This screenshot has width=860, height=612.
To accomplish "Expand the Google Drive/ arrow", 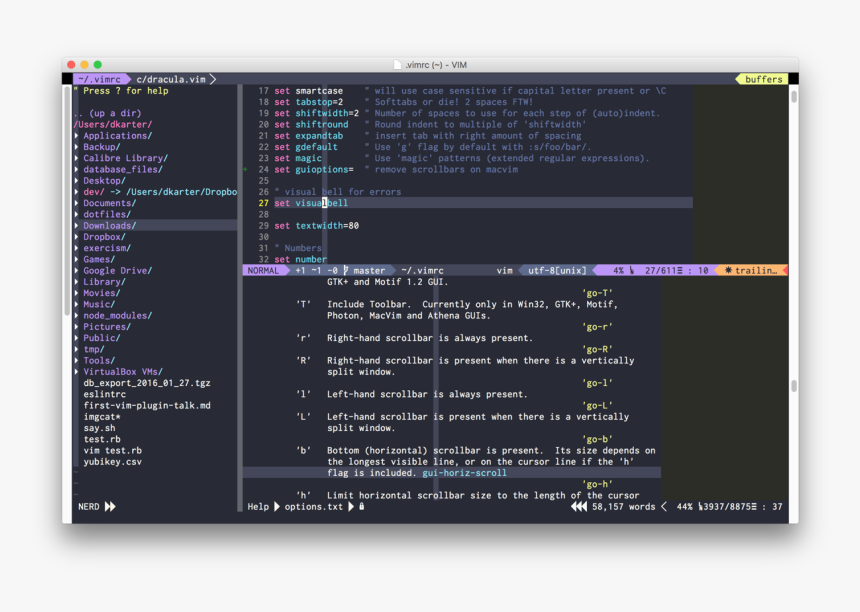I will 77,270.
